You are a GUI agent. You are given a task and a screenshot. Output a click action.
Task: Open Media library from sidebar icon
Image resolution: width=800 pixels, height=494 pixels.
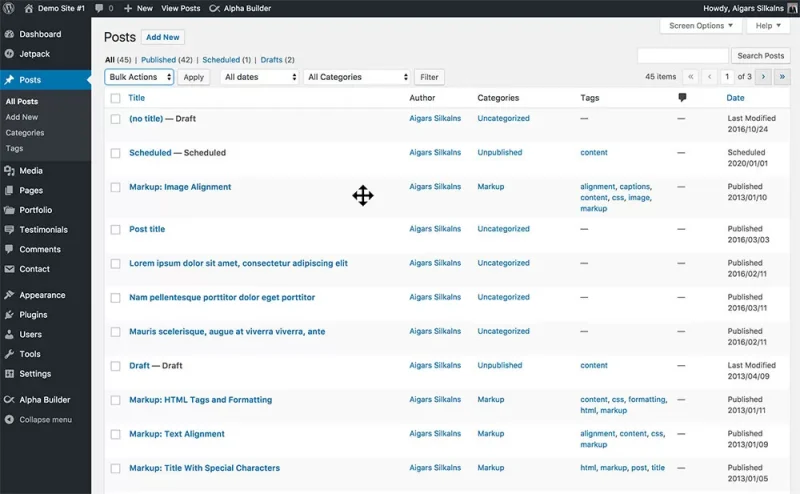coord(9,171)
